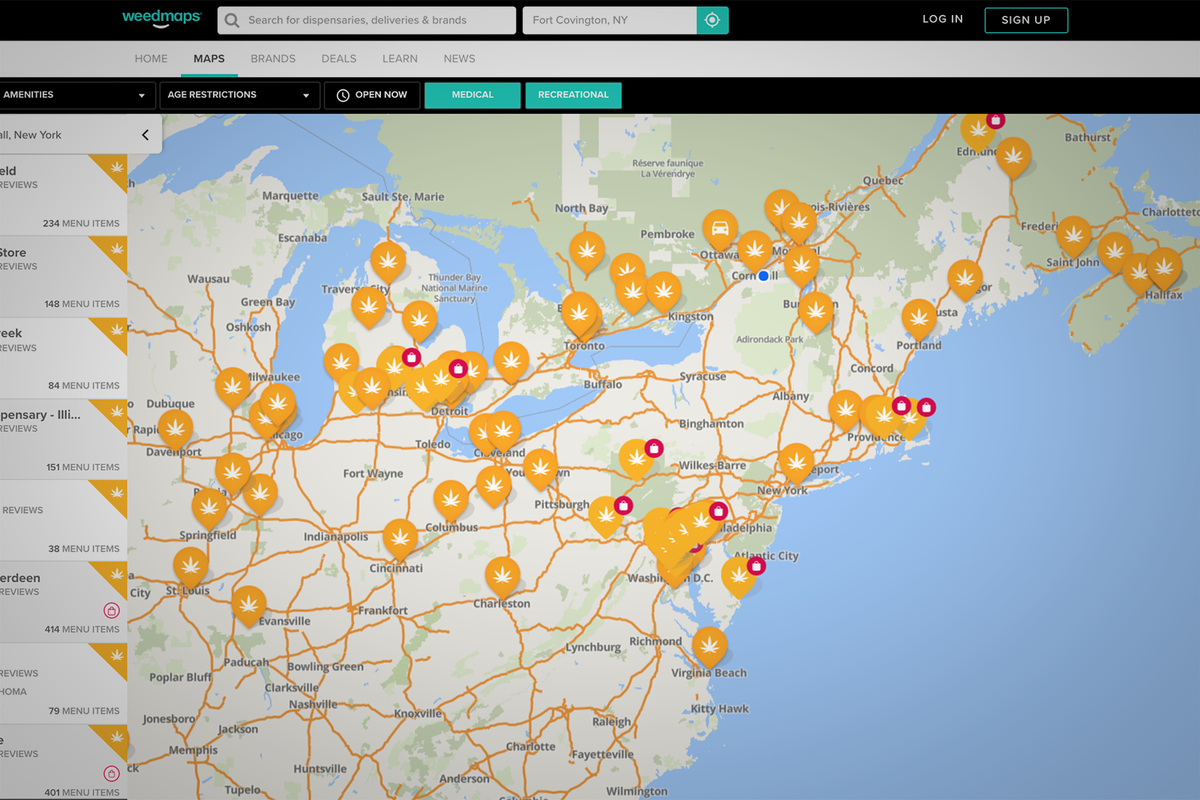Screen dimensions: 1200x800
Task: Select the dispensary pin near North Bay
Action: 587,251
